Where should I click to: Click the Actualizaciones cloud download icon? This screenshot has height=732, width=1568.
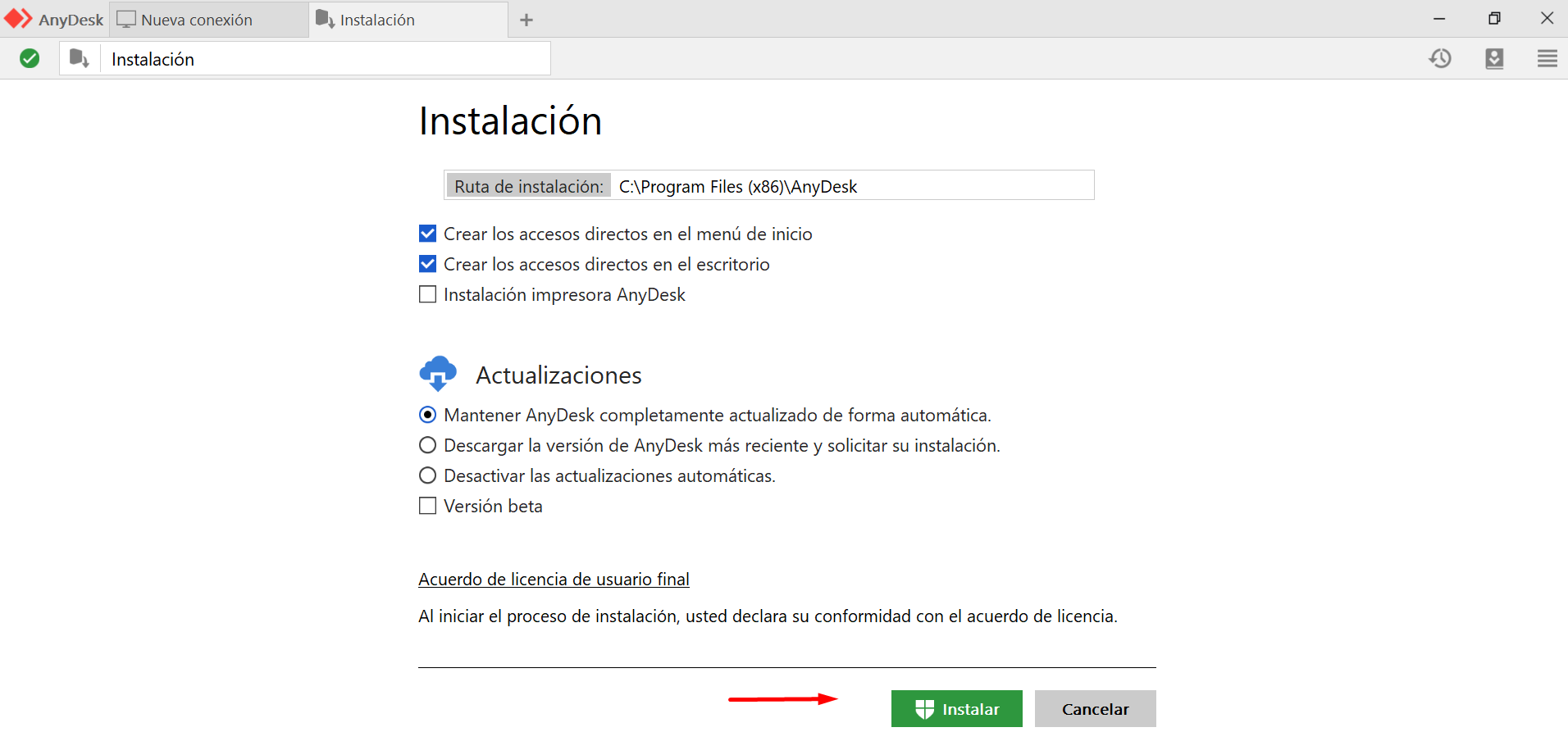[438, 374]
